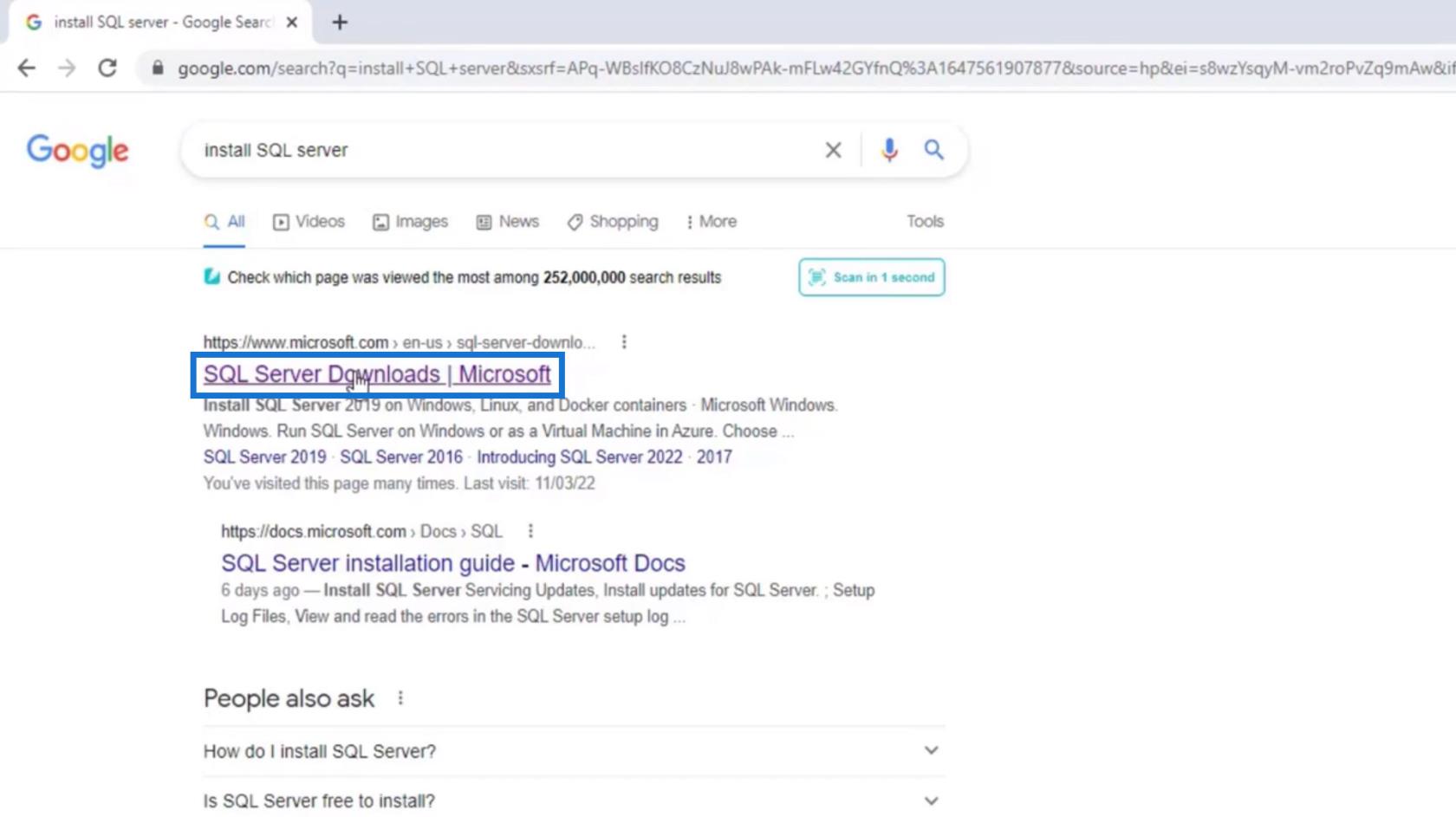1456x817 pixels.
Task: Click the magnifier search icon
Action: pyautogui.click(x=933, y=150)
